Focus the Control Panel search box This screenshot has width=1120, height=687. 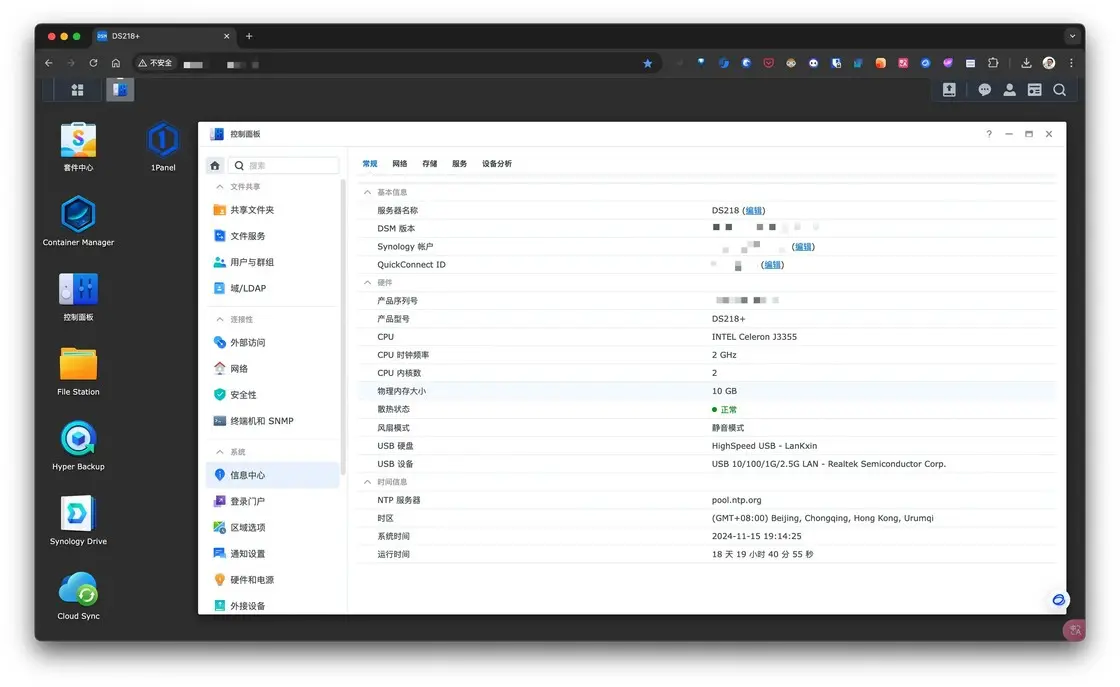[284, 166]
